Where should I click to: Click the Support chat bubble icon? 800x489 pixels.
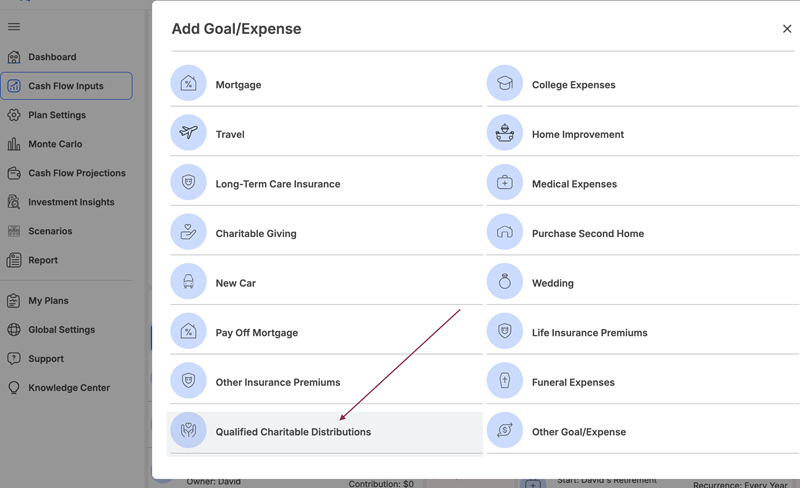coord(14,359)
